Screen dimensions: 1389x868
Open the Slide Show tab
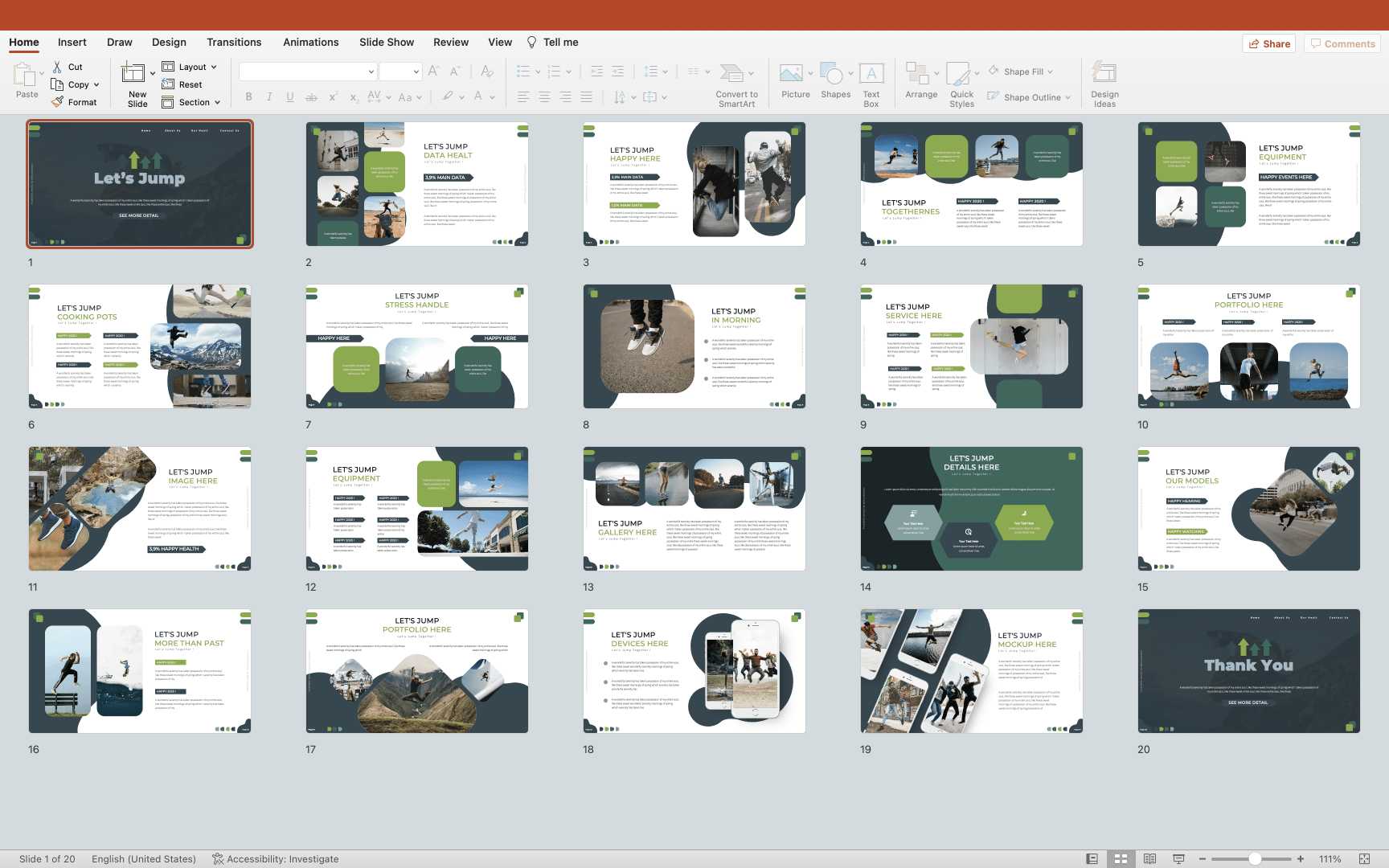pyautogui.click(x=386, y=43)
